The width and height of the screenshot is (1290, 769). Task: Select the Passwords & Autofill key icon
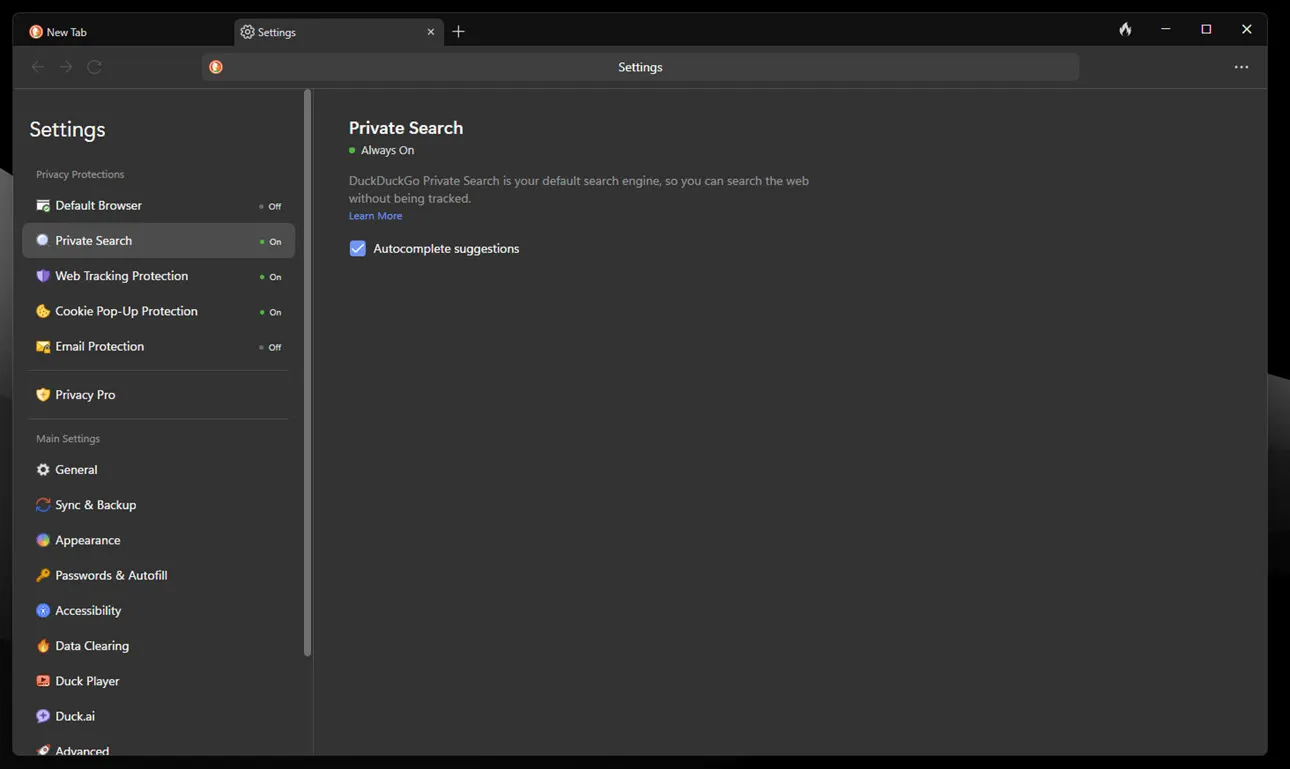point(42,575)
